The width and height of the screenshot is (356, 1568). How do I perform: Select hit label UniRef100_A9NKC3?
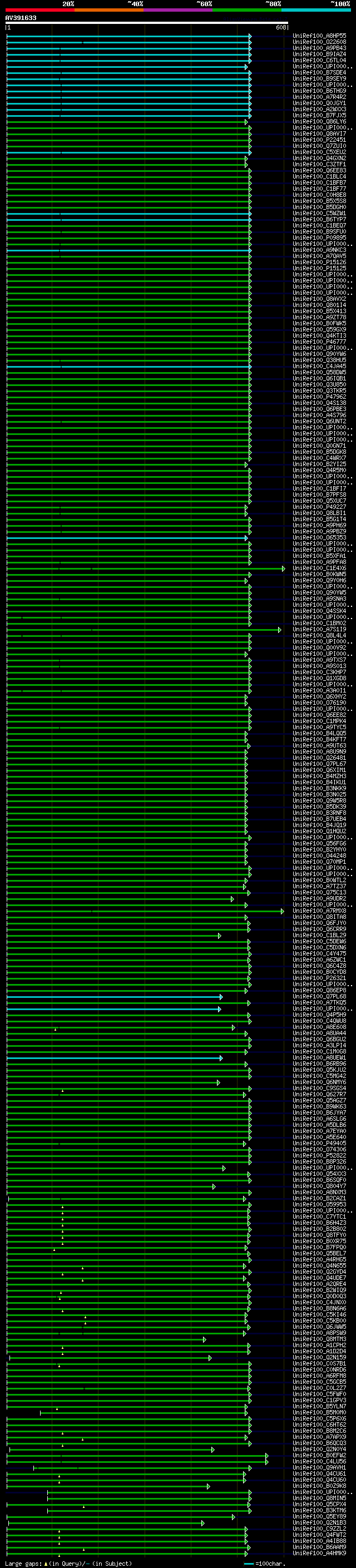[319, 250]
